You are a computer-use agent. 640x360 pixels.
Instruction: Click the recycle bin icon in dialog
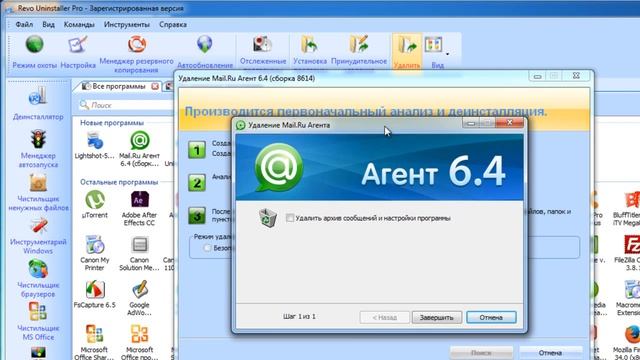click(x=267, y=218)
